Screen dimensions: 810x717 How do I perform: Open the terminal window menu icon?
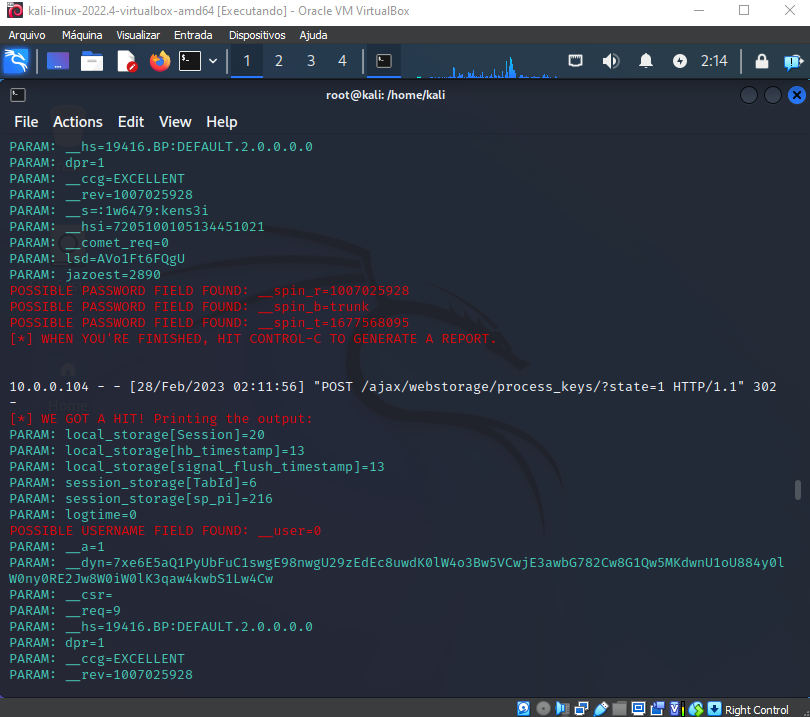pyautogui.click(x=18, y=95)
